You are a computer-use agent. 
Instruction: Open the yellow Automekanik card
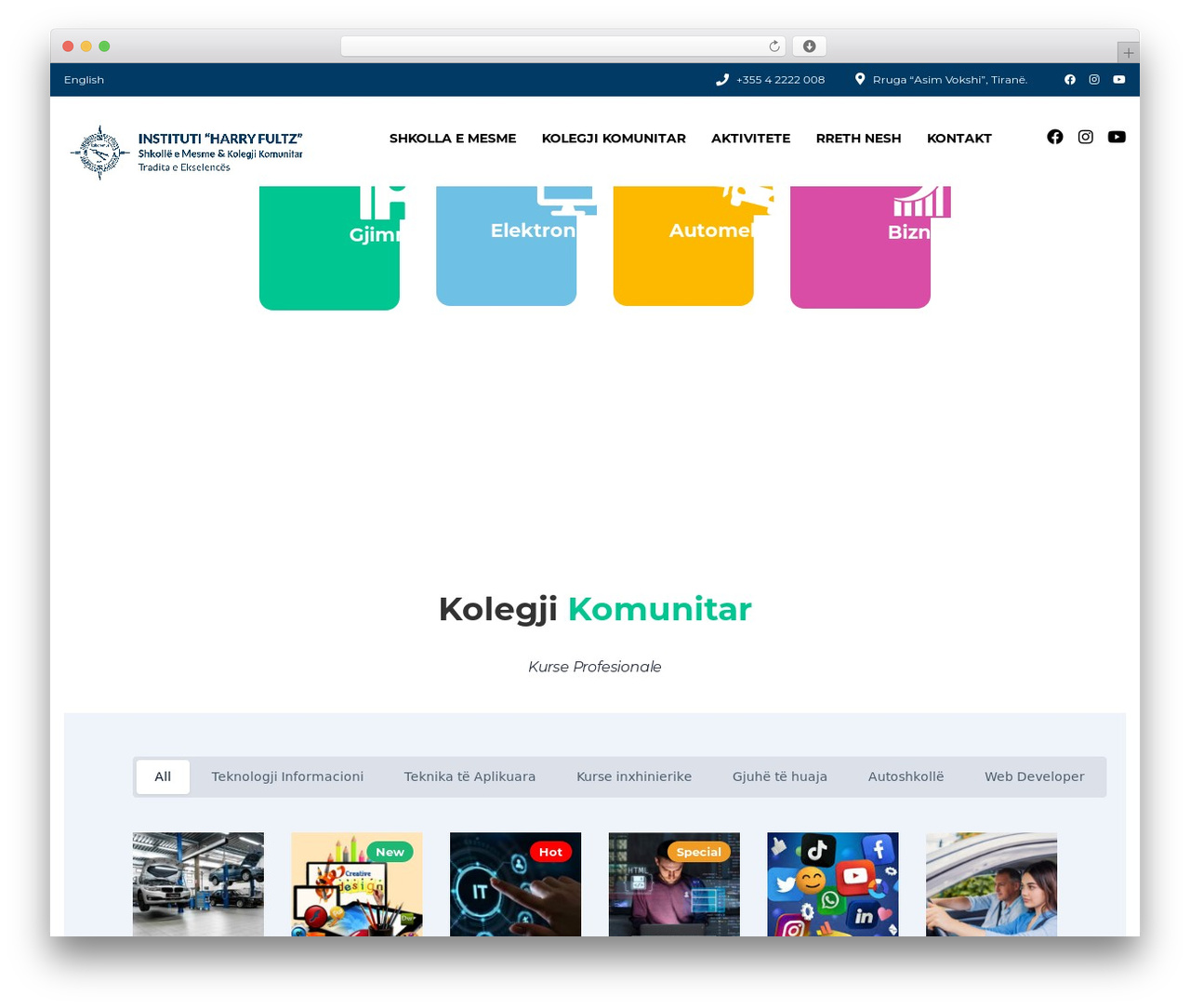(x=683, y=245)
